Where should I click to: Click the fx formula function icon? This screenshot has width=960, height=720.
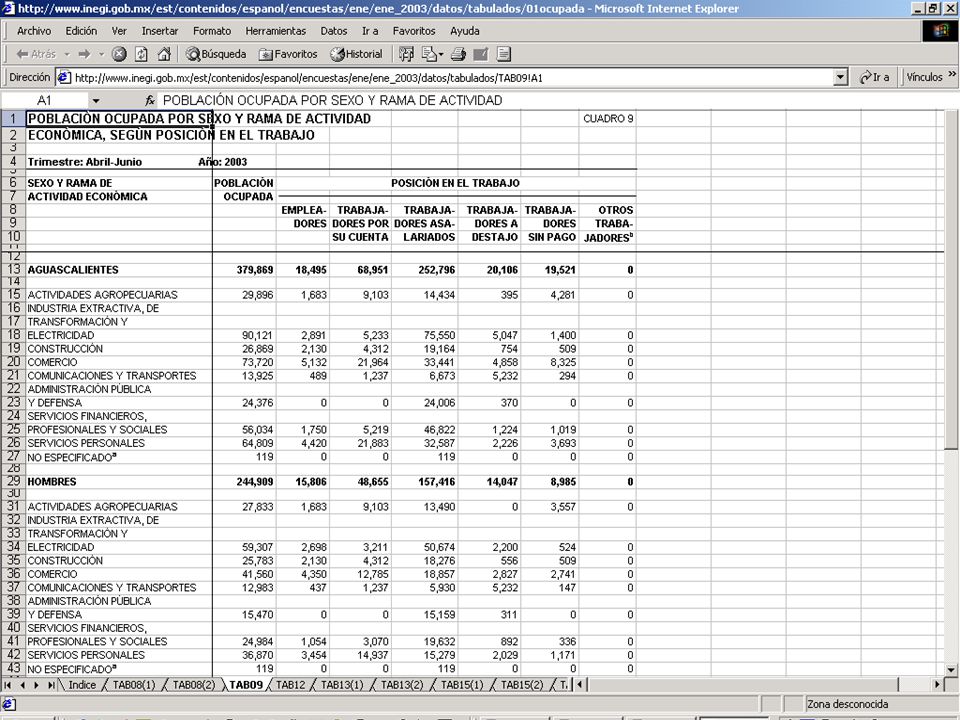pyautogui.click(x=150, y=100)
